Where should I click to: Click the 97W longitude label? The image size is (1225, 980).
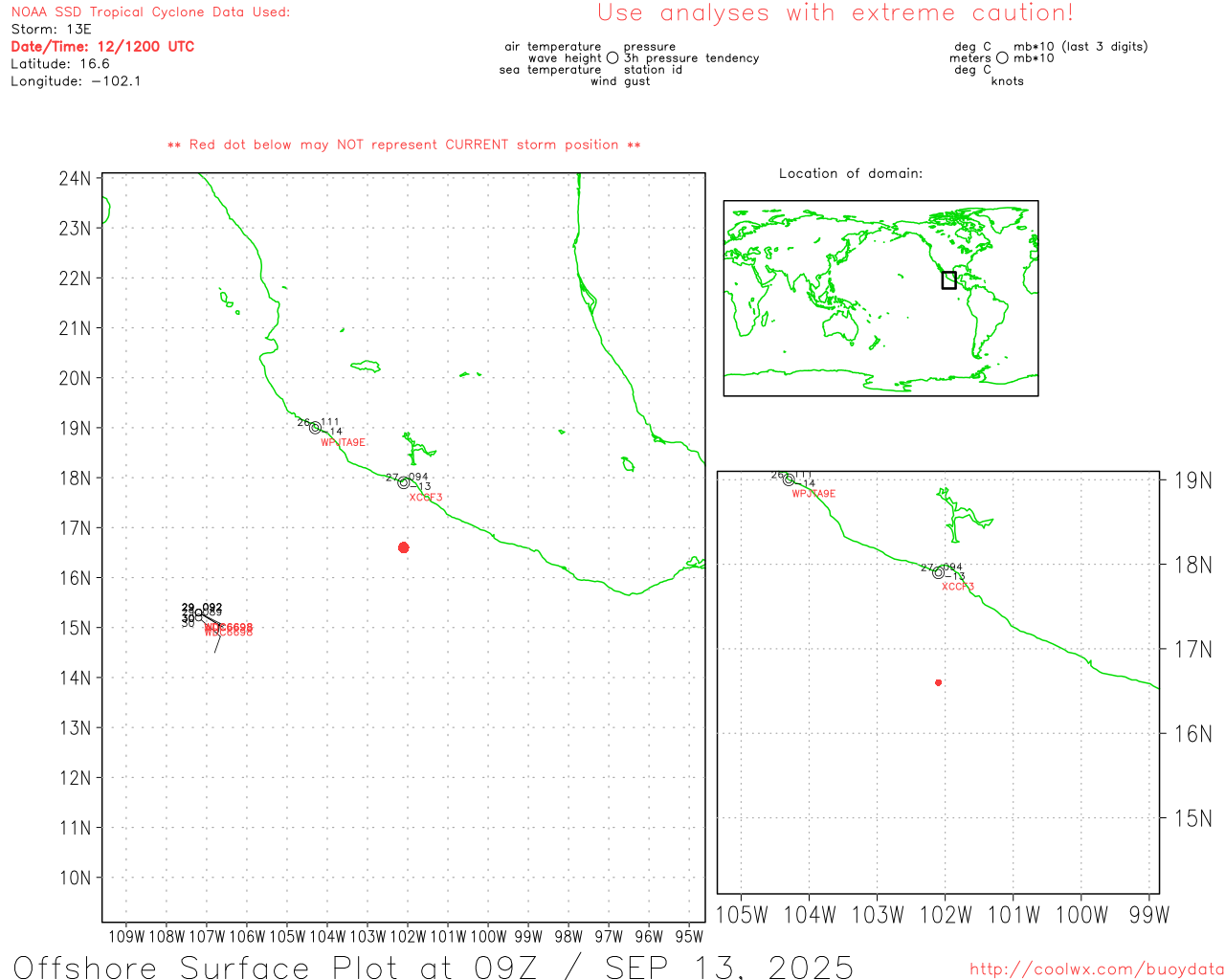point(609,937)
